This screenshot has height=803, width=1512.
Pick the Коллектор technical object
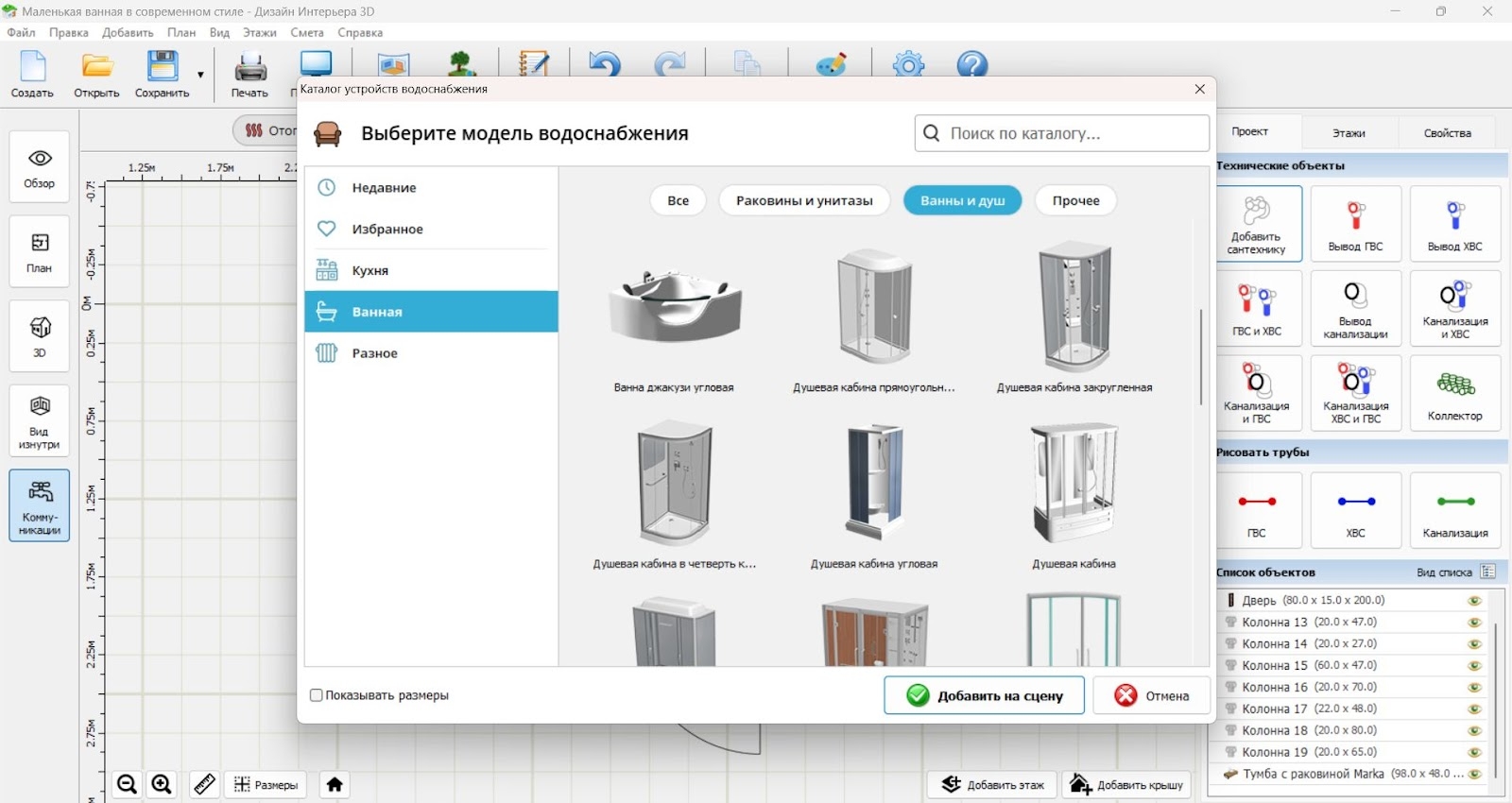point(1454,394)
